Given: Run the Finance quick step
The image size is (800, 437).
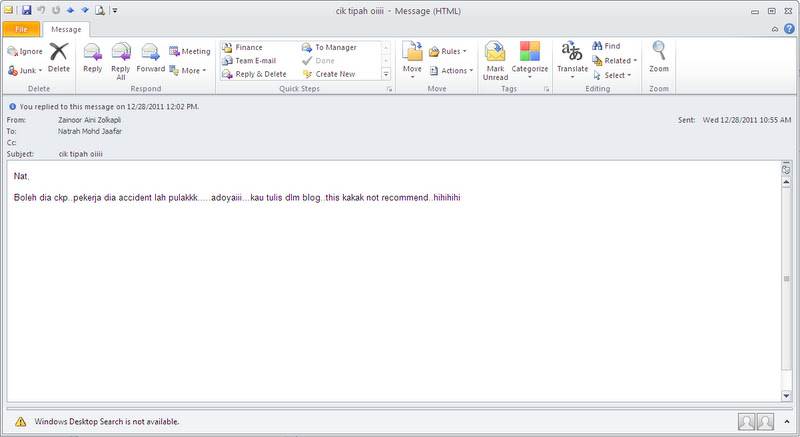Looking at the screenshot, I should (x=242, y=47).
